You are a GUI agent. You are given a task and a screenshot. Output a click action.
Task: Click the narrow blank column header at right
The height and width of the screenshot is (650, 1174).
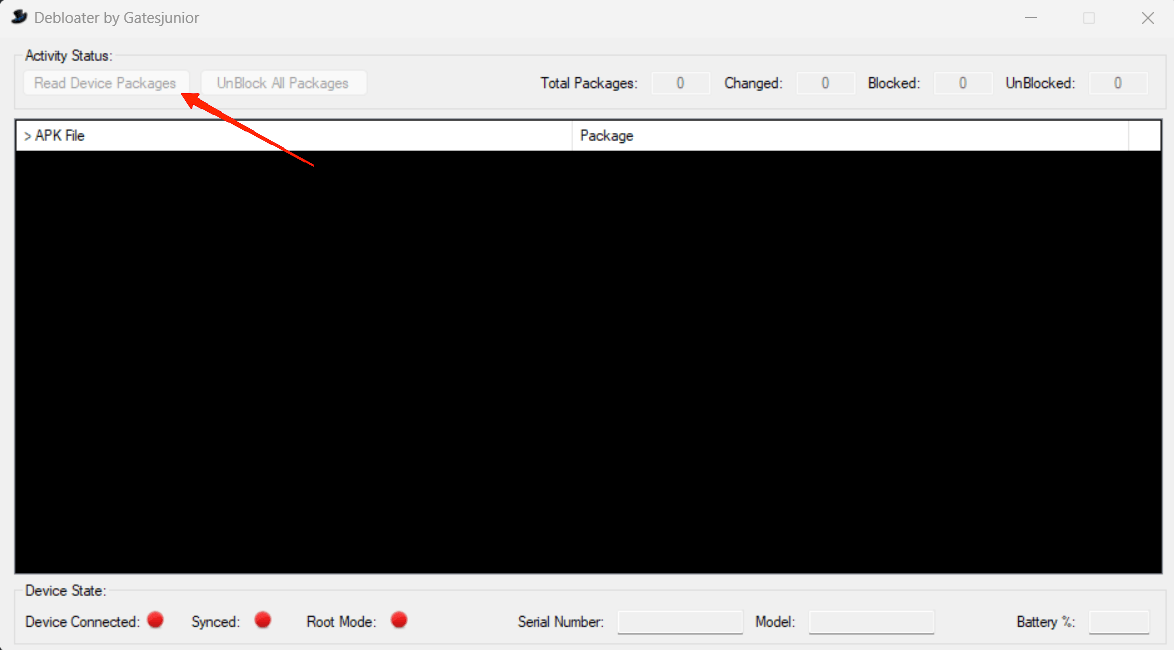(1144, 136)
